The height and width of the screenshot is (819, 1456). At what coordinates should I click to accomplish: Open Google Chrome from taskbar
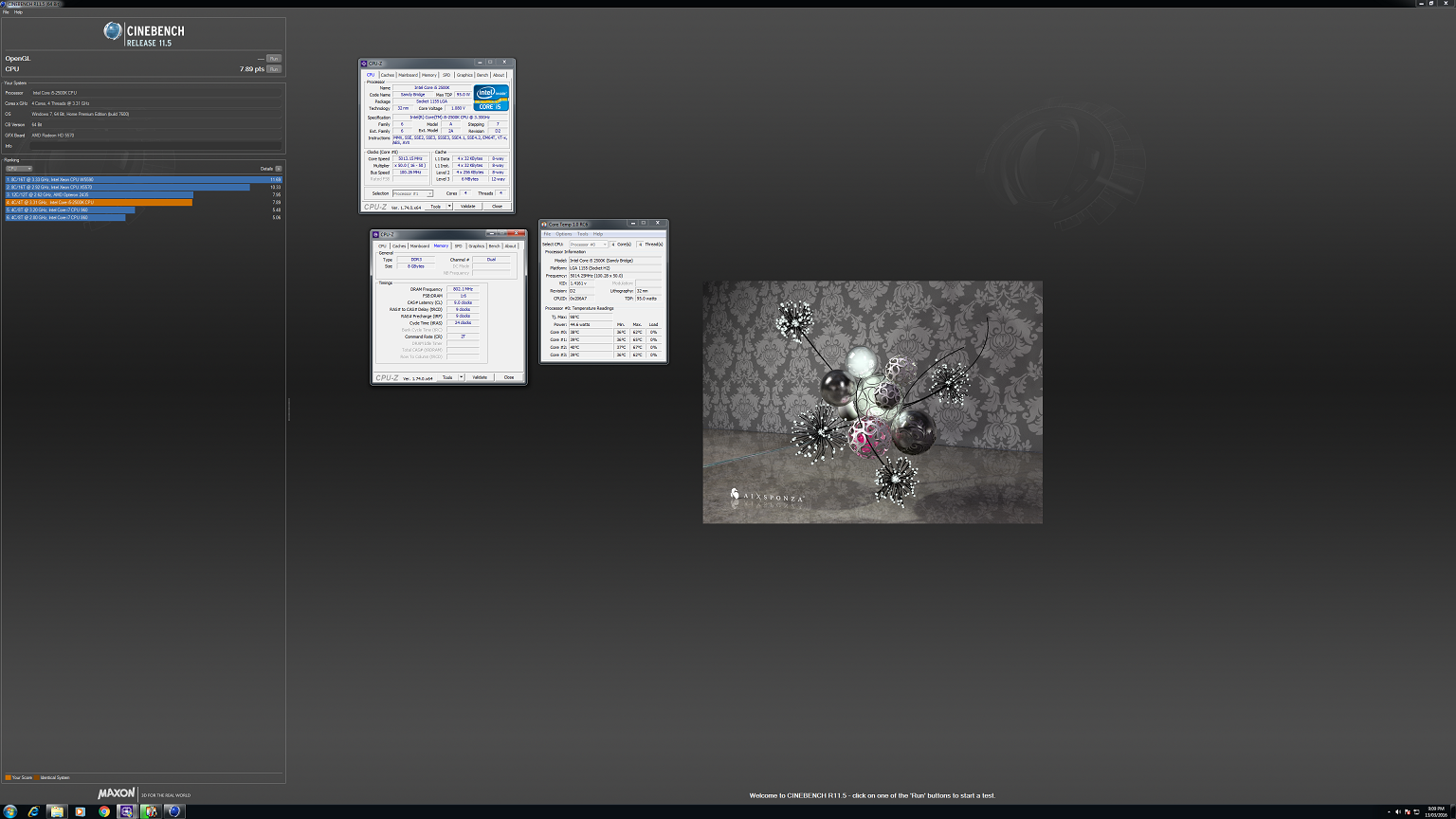[x=103, y=811]
